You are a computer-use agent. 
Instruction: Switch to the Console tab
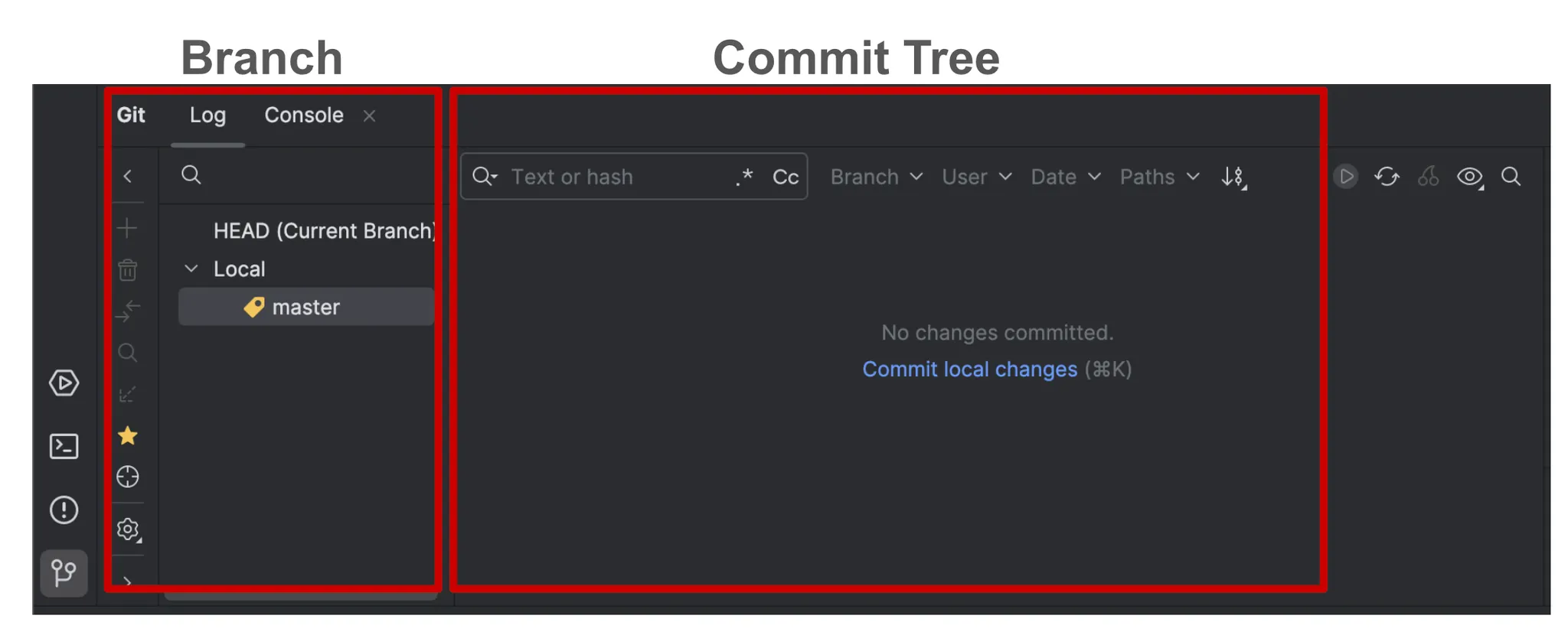pos(304,116)
